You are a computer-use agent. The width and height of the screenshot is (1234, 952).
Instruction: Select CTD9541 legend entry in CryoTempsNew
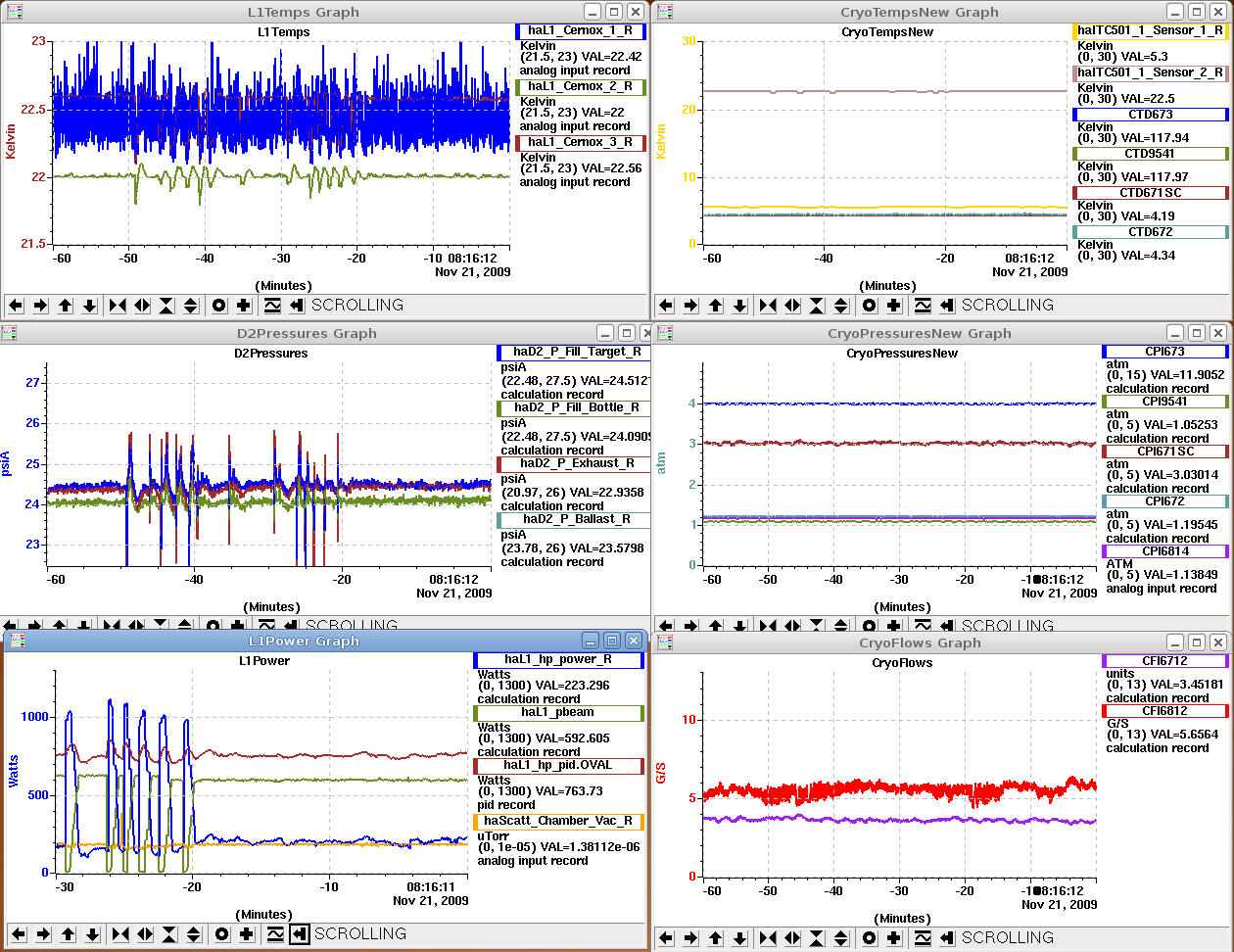click(x=1150, y=154)
